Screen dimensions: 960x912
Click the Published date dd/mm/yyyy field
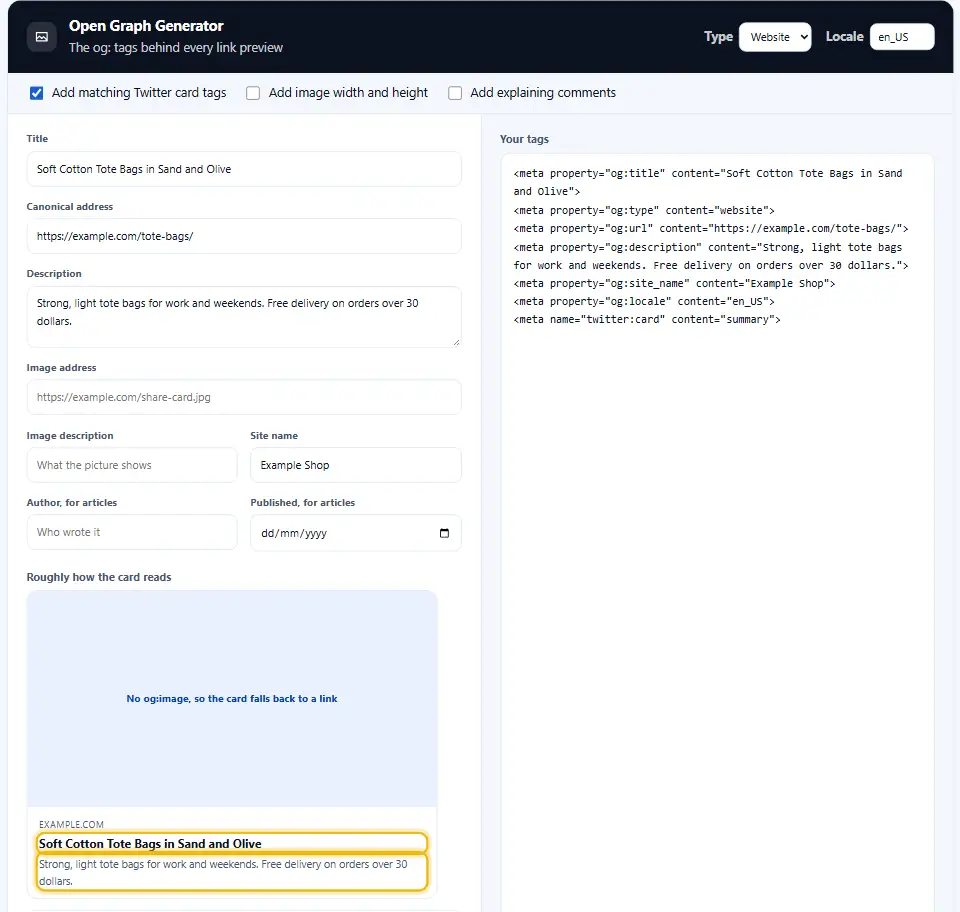pyautogui.click(x=356, y=533)
